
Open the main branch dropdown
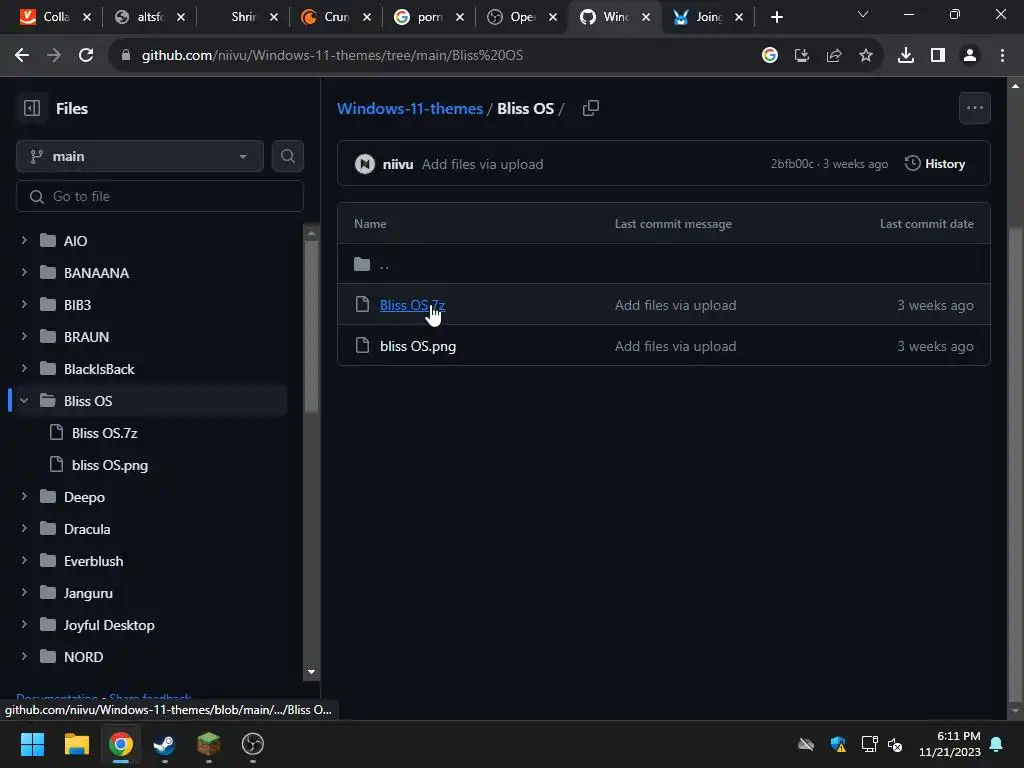tap(140, 156)
